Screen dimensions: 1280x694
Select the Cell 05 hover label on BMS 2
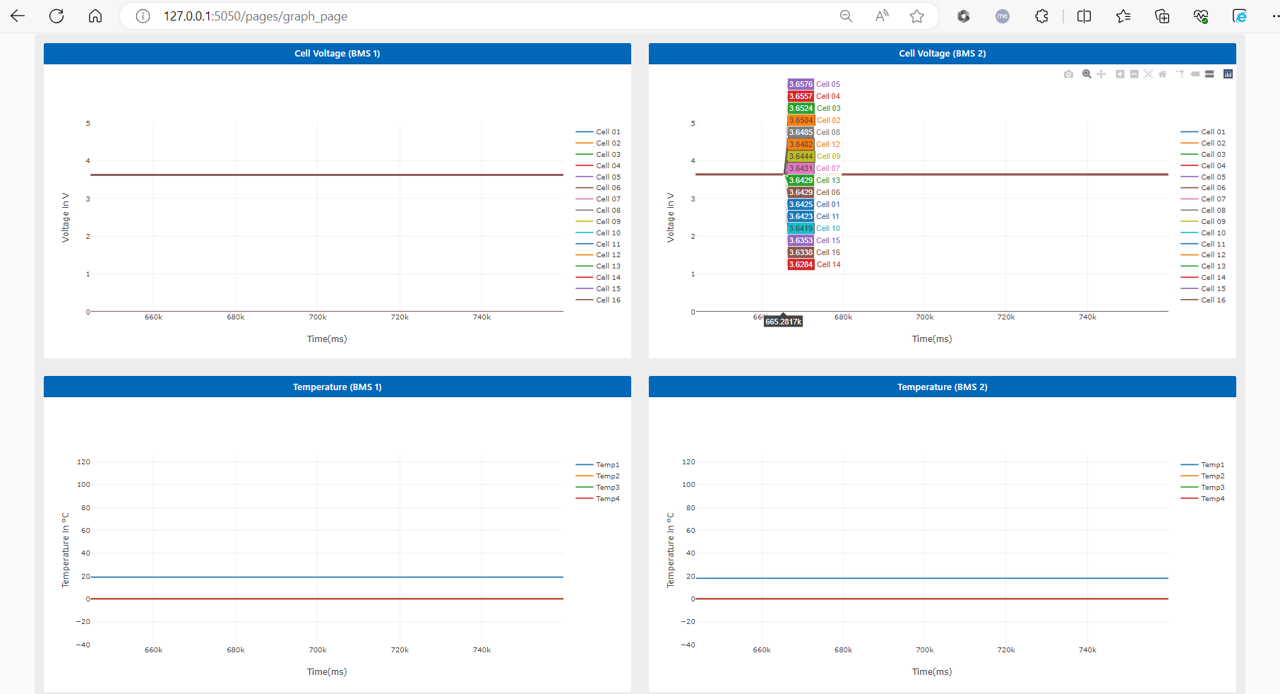coord(812,83)
